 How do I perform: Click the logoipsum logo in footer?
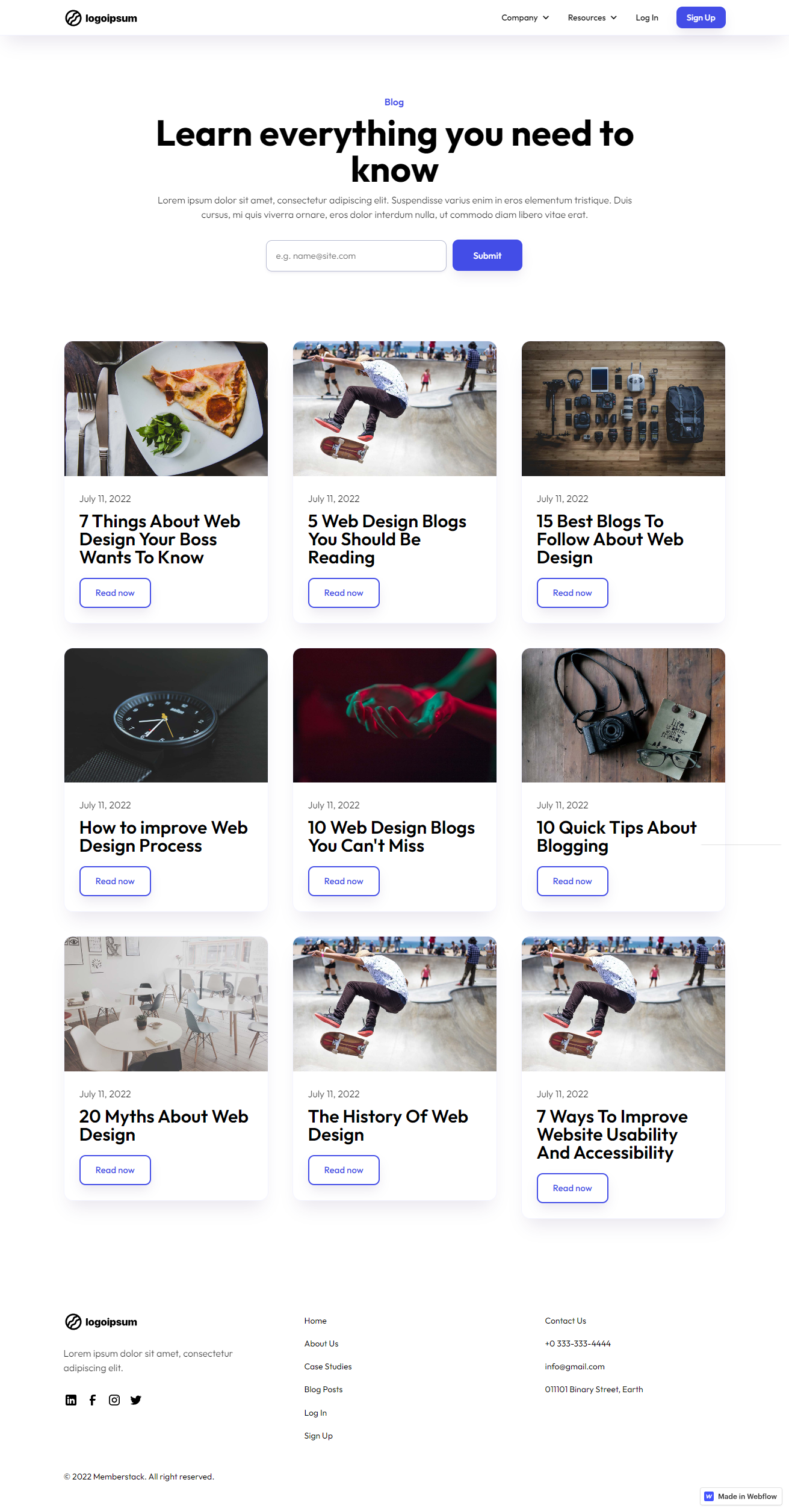(x=101, y=1322)
